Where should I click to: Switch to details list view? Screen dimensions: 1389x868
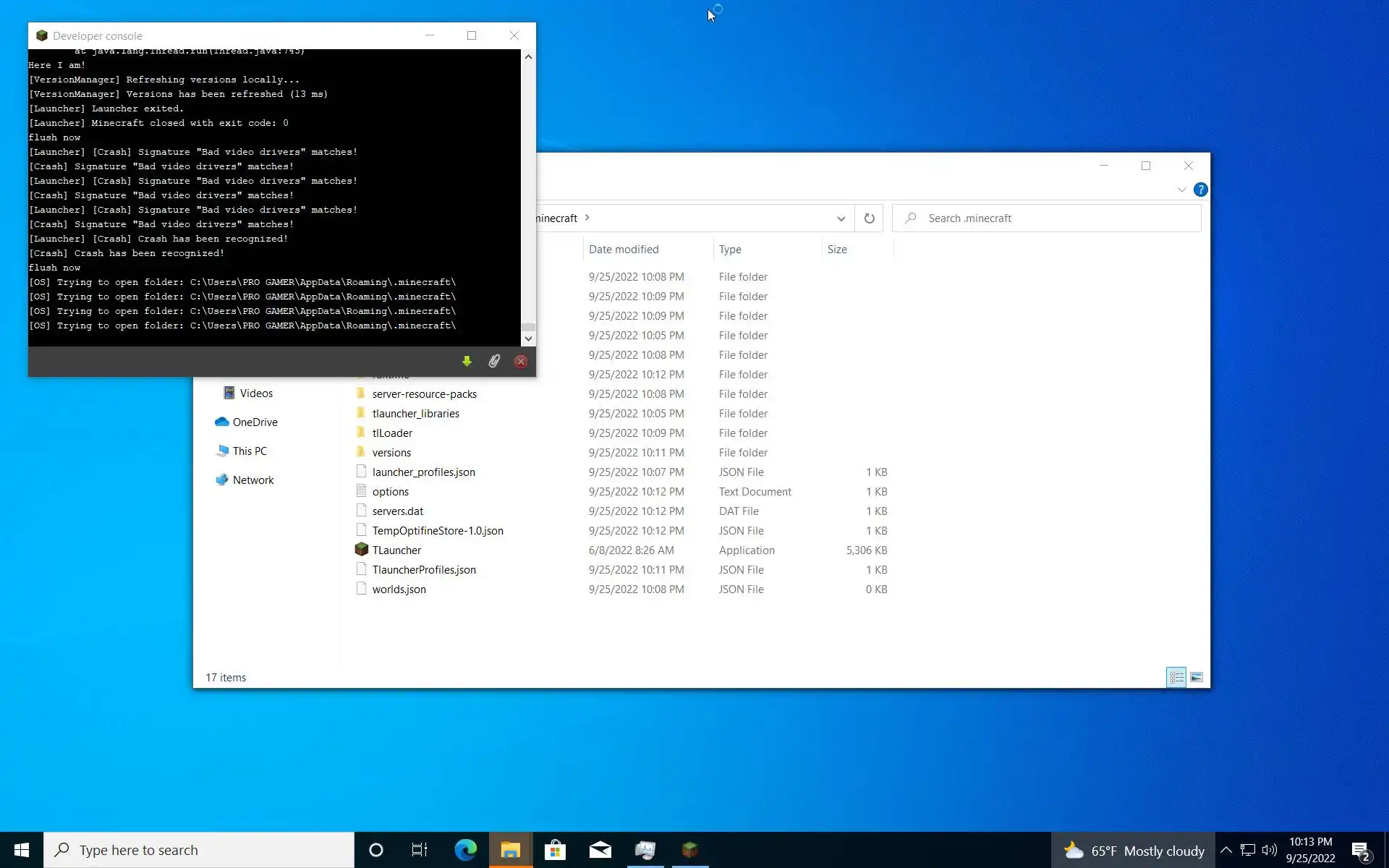pyautogui.click(x=1176, y=677)
